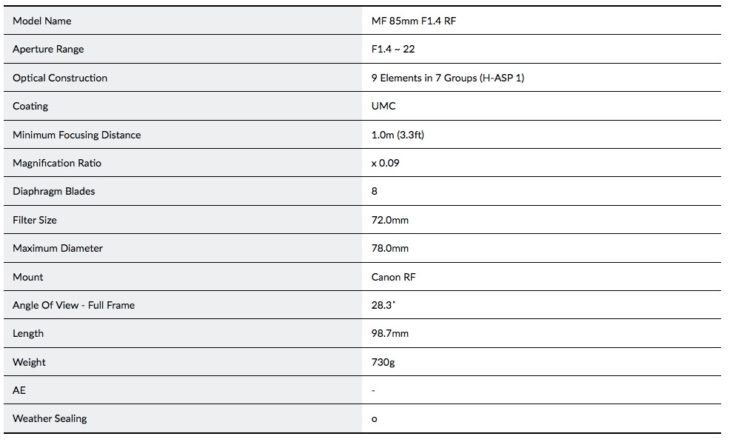Click the Model Name label
Screen dimensions: 730x442
pyautogui.click(x=42, y=21)
